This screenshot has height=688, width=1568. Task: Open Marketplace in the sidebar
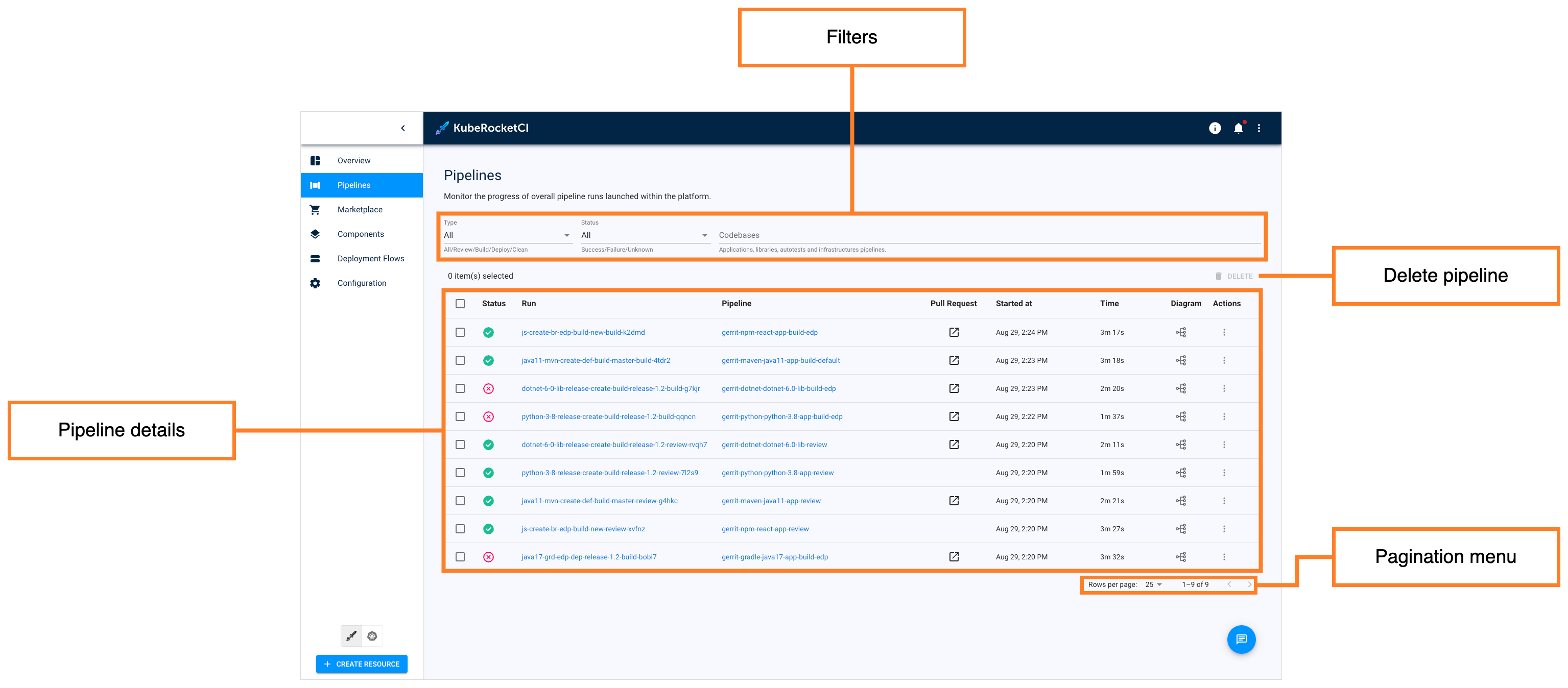[x=362, y=209]
